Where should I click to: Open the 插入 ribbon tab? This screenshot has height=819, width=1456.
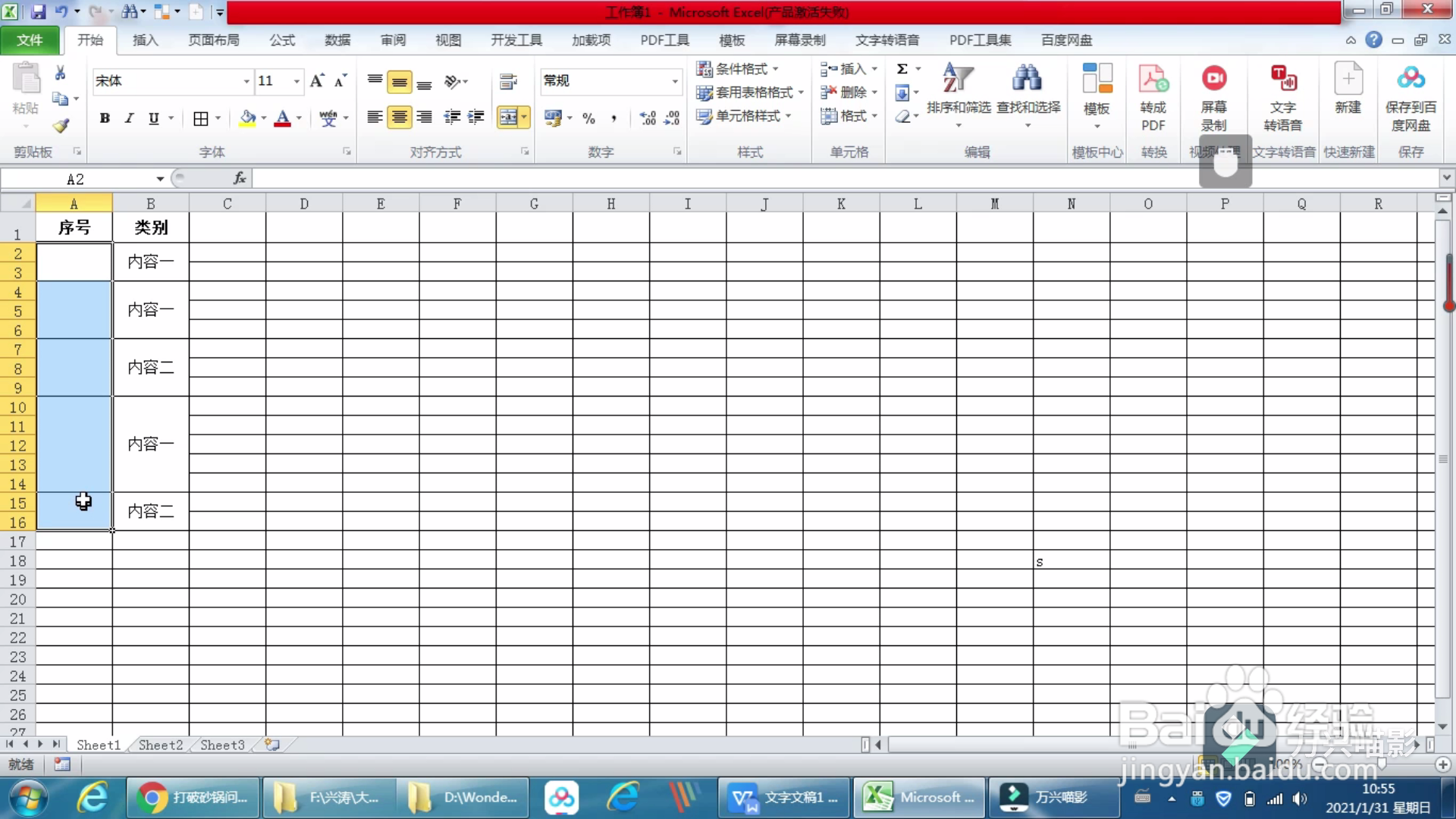145,40
